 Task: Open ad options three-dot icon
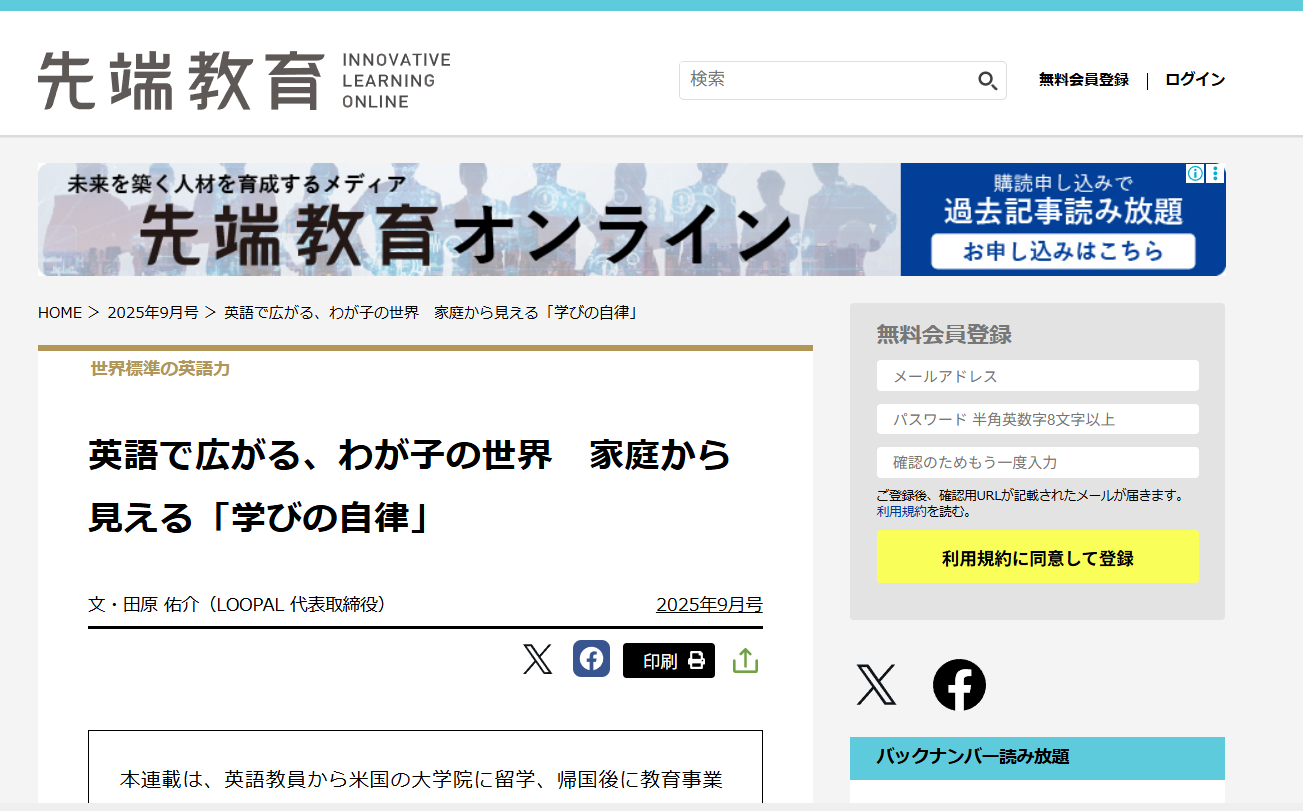pos(1215,174)
